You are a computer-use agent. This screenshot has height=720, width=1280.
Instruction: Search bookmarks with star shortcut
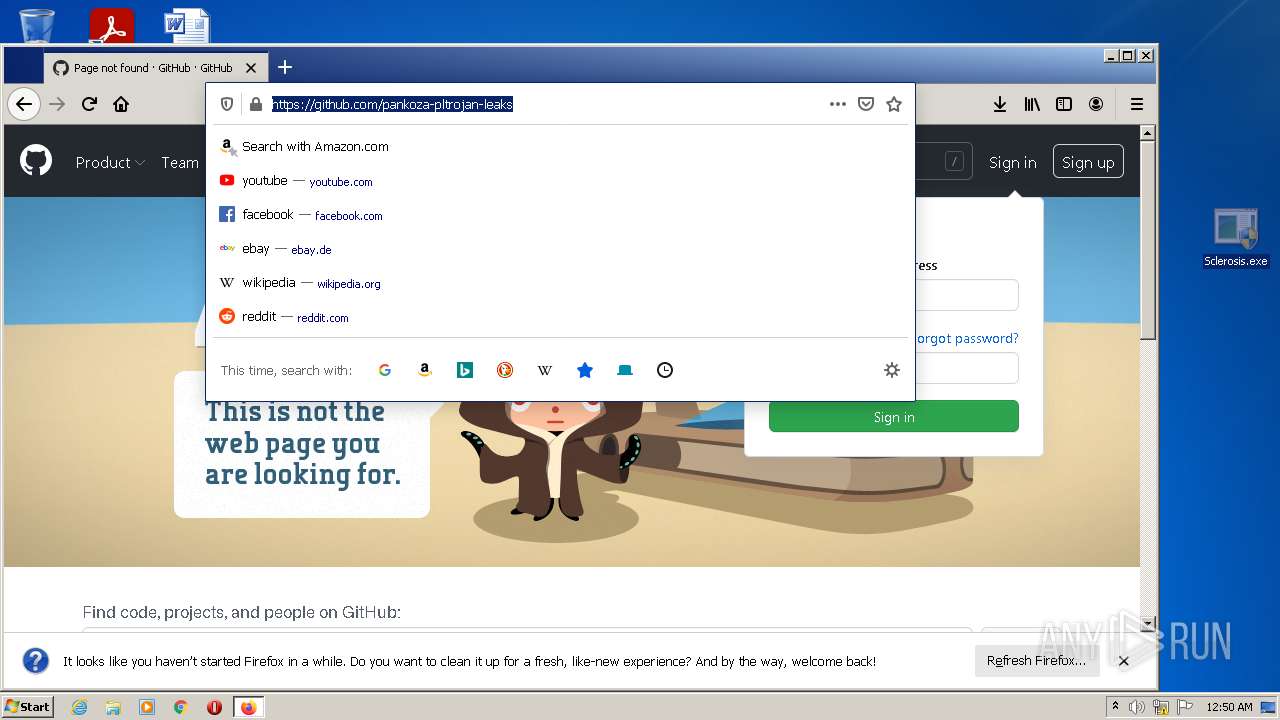[585, 370]
